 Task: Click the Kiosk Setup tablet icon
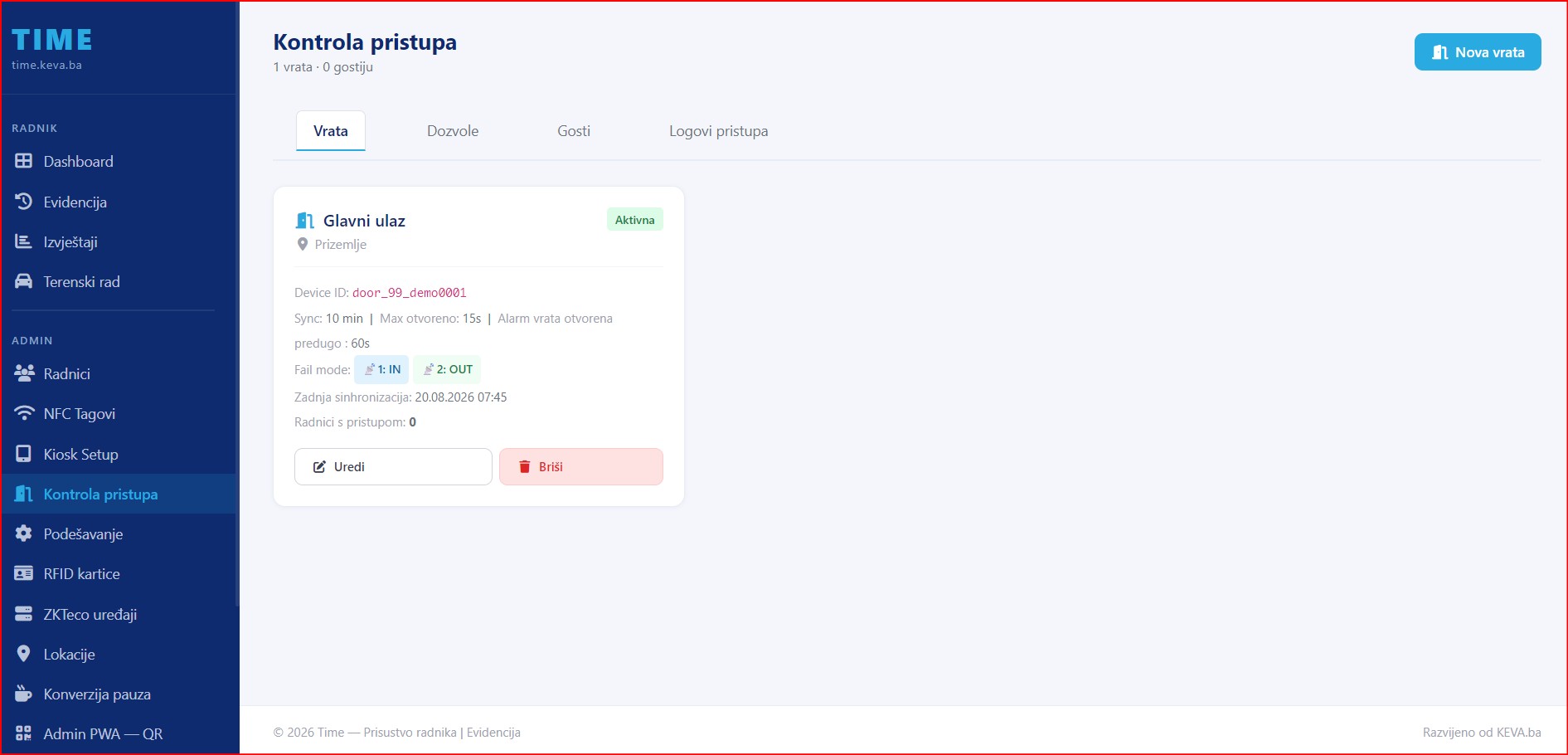[x=23, y=454]
